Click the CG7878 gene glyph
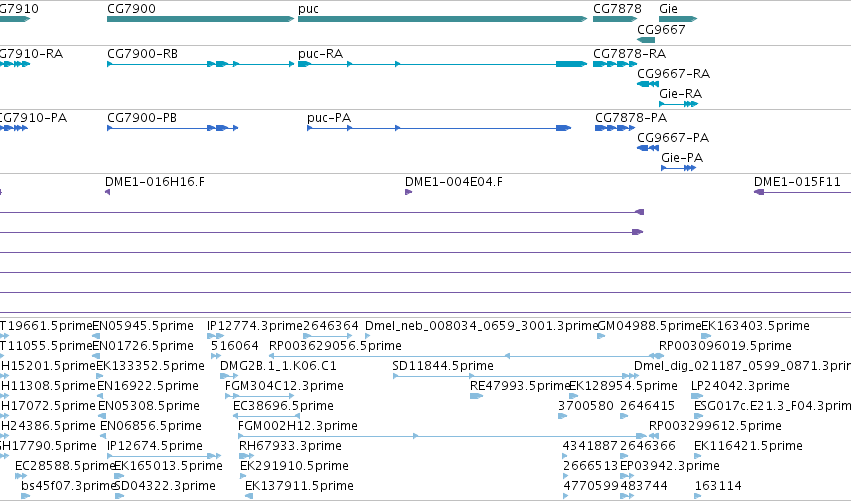 pyautogui.click(x=615, y=19)
